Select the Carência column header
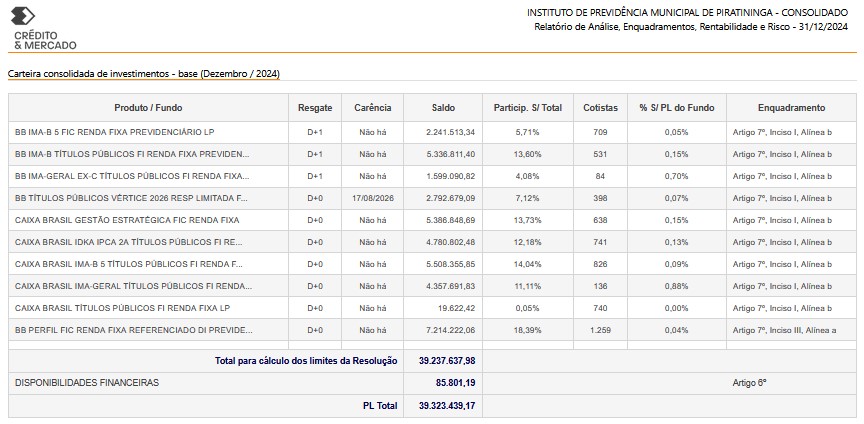The height and width of the screenshot is (424, 864). 372,108
